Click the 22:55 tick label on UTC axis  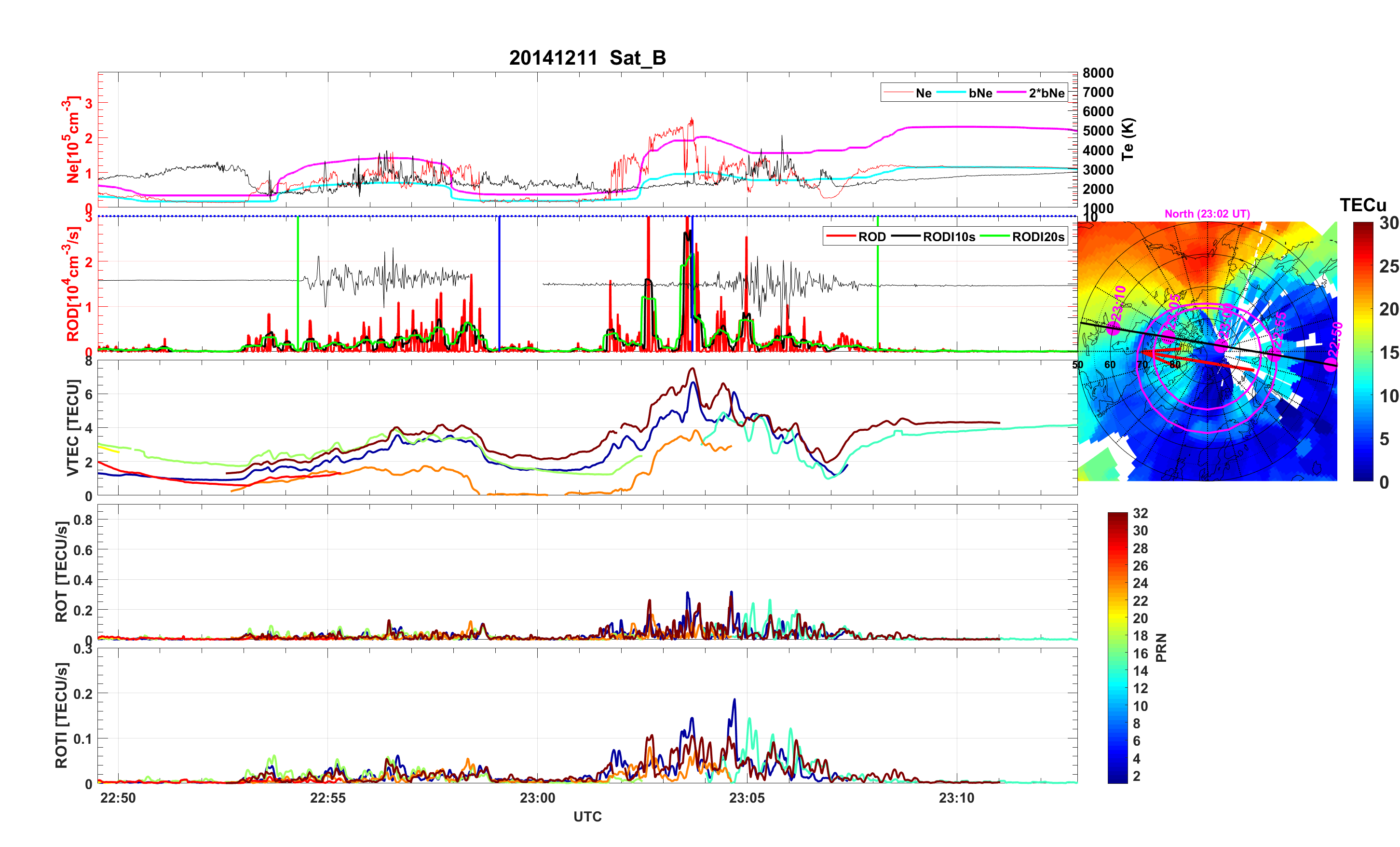(327, 797)
